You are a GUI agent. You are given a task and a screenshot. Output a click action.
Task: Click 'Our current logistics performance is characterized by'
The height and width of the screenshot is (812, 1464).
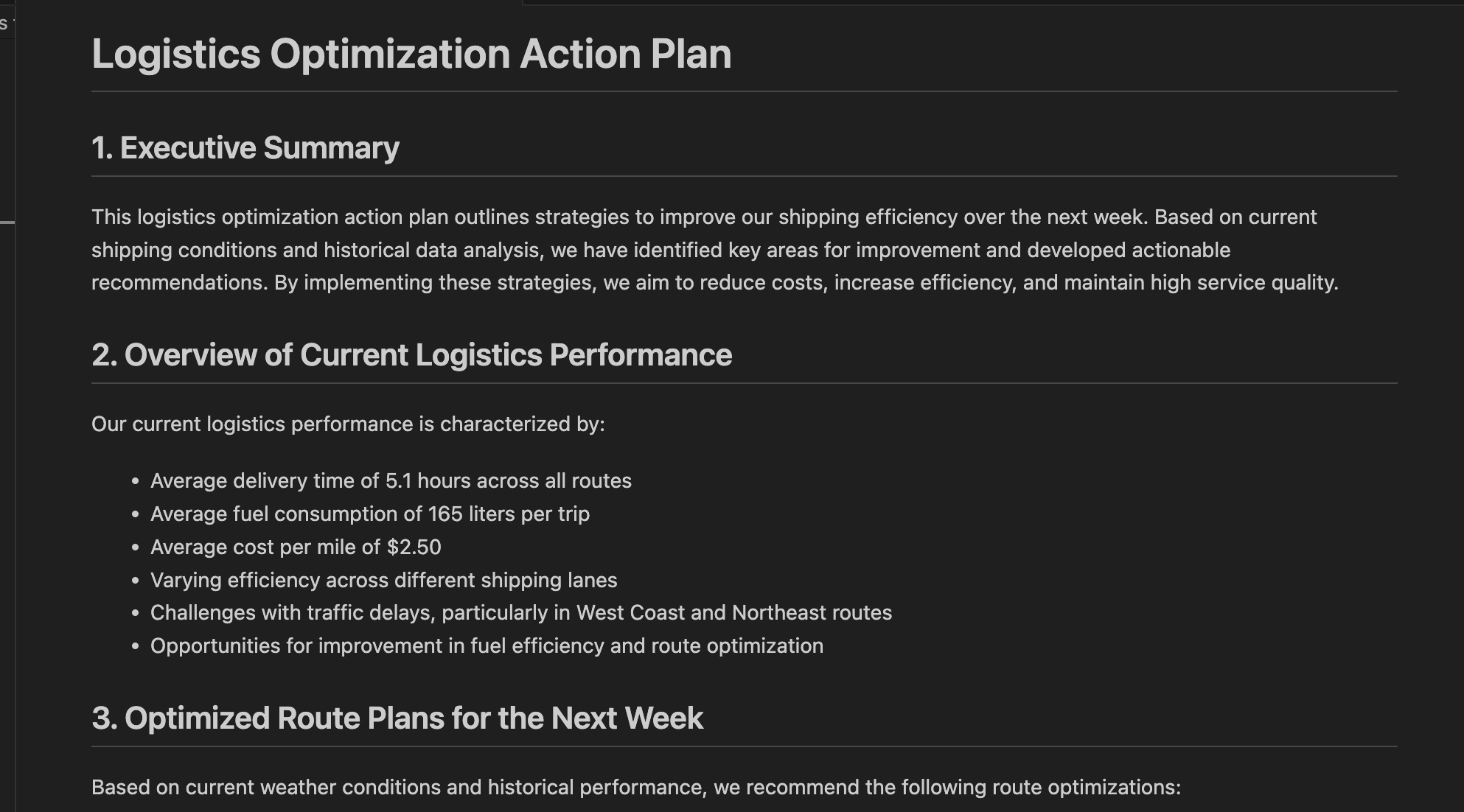[x=348, y=424]
